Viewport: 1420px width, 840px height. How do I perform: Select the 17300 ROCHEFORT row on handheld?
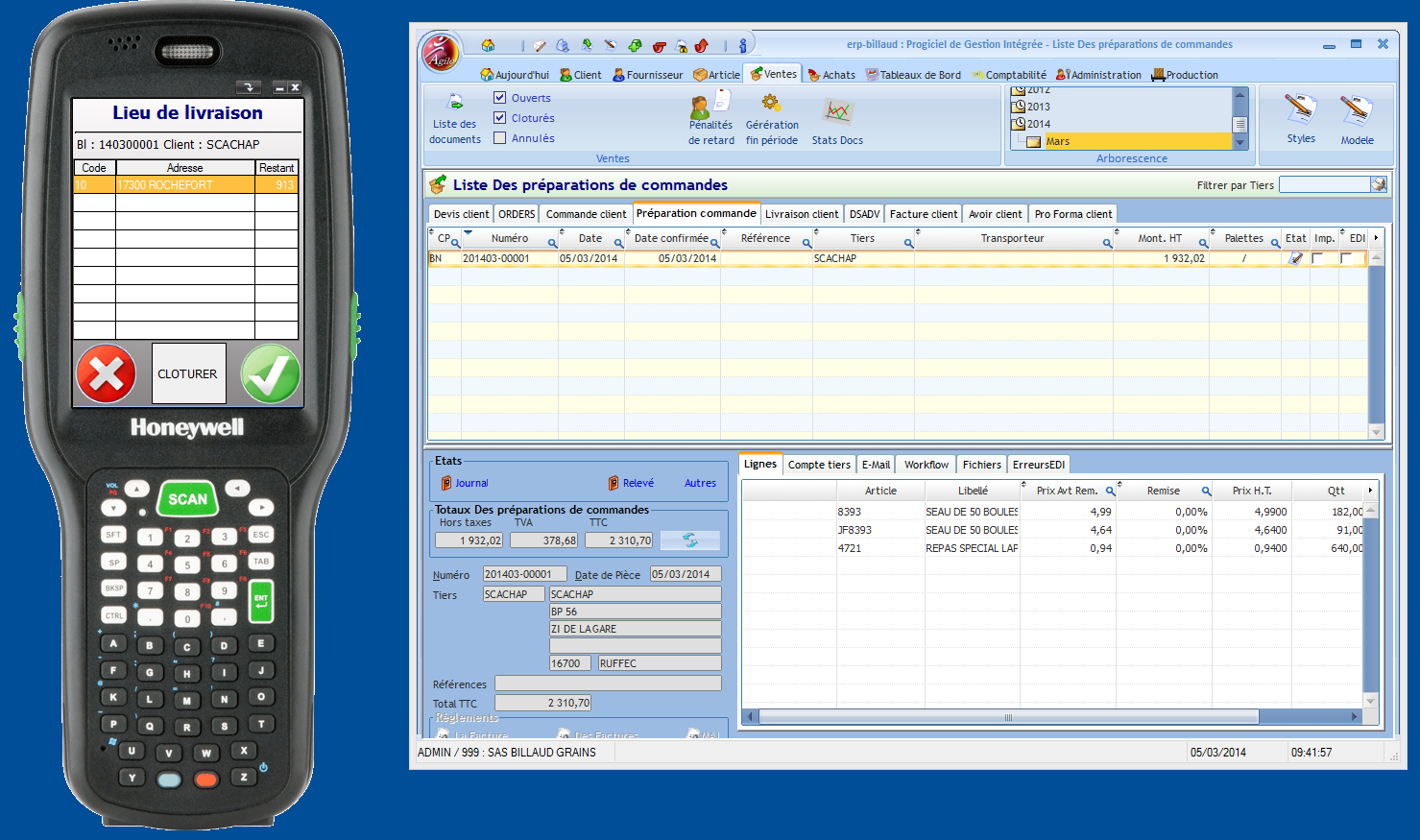click(186, 184)
